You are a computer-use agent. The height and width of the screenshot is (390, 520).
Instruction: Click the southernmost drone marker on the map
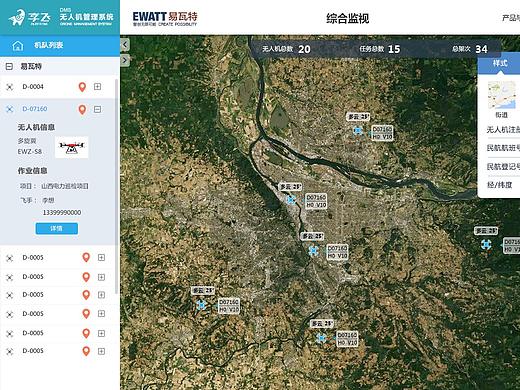[x=321, y=338]
